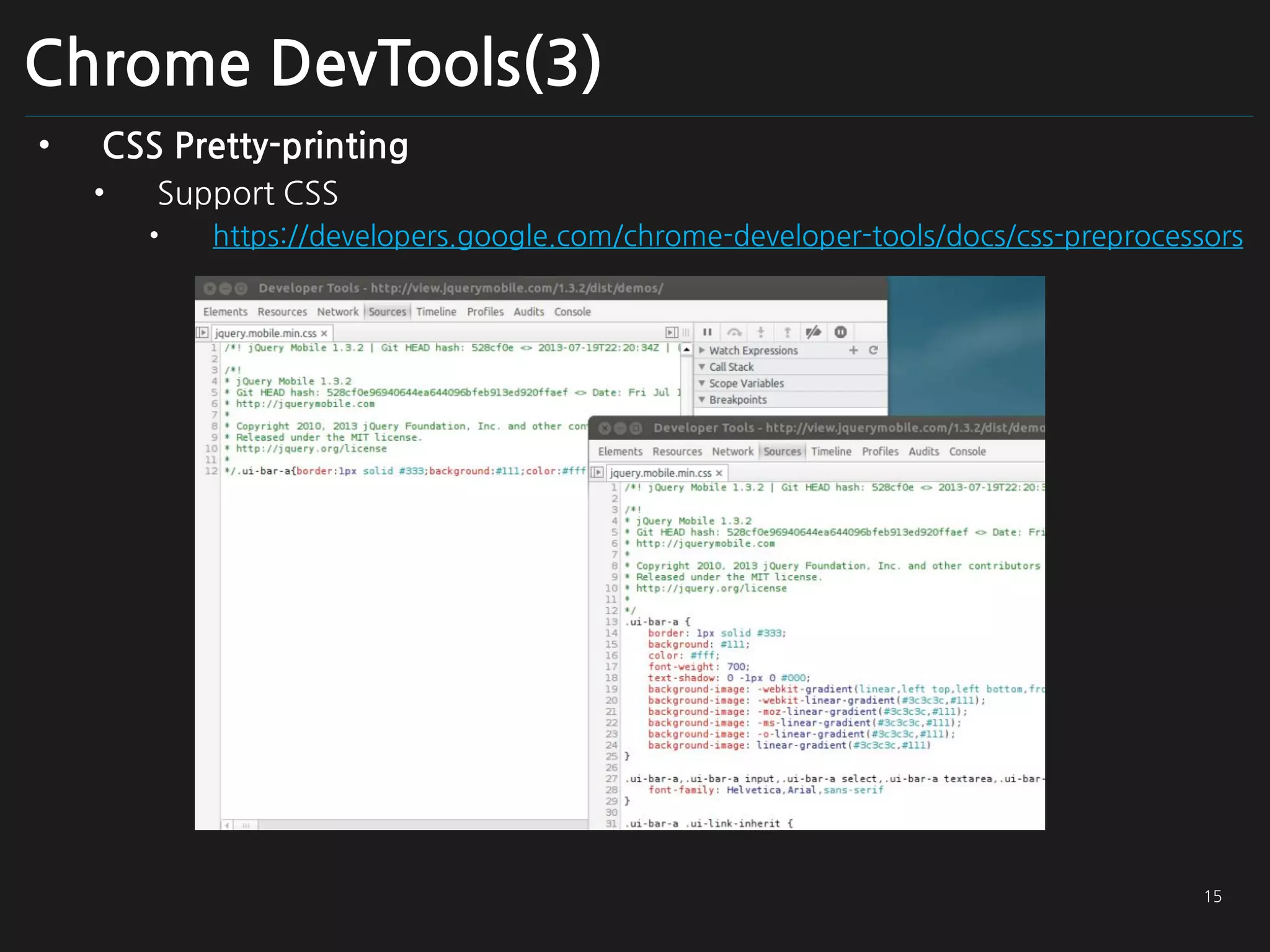This screenshot has width=1270, height=952.
Task: Open Console tab in back DevTools window
Action: (572, 312)
